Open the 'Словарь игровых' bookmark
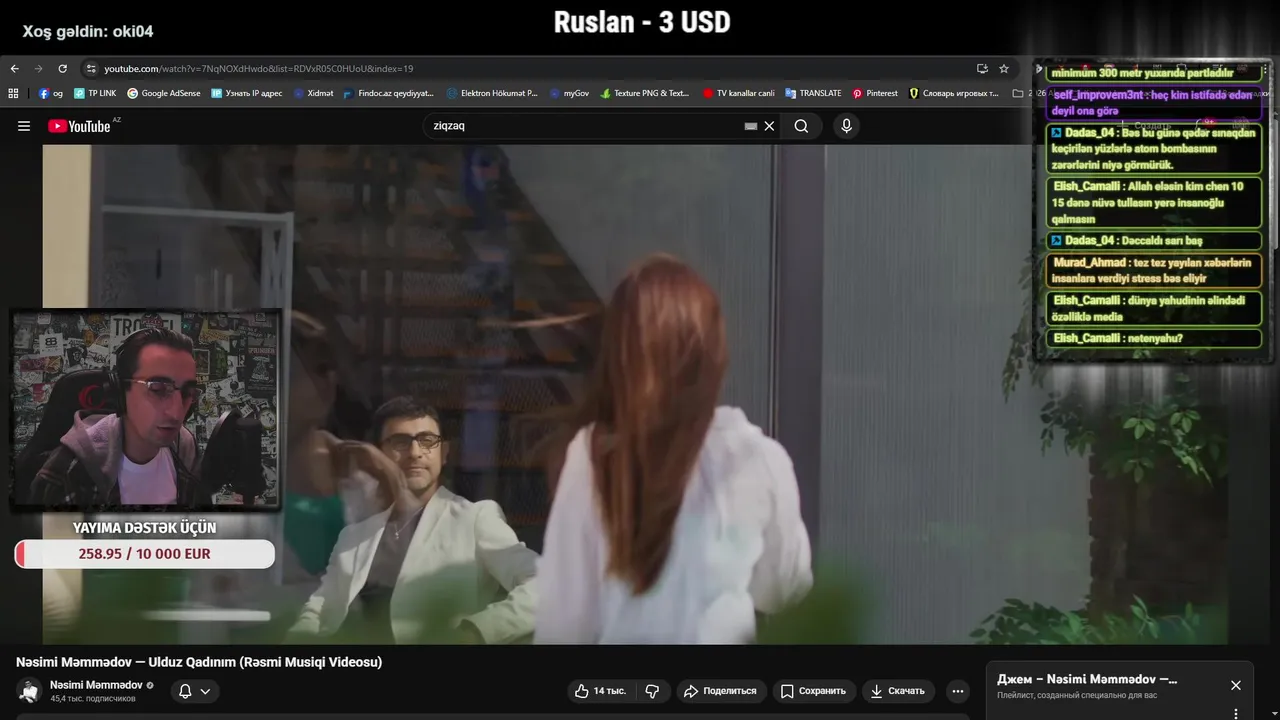This screenshot has height=720, width=1280. click(954, 93)
